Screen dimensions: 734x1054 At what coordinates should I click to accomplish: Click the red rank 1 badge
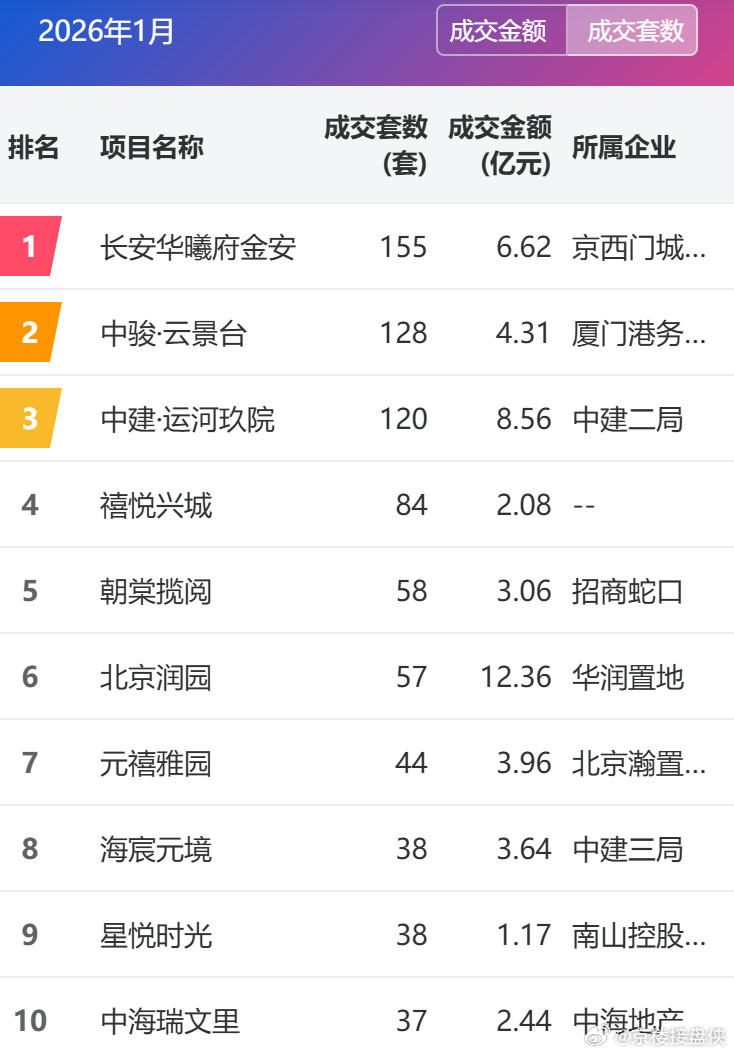click(28, 247)
